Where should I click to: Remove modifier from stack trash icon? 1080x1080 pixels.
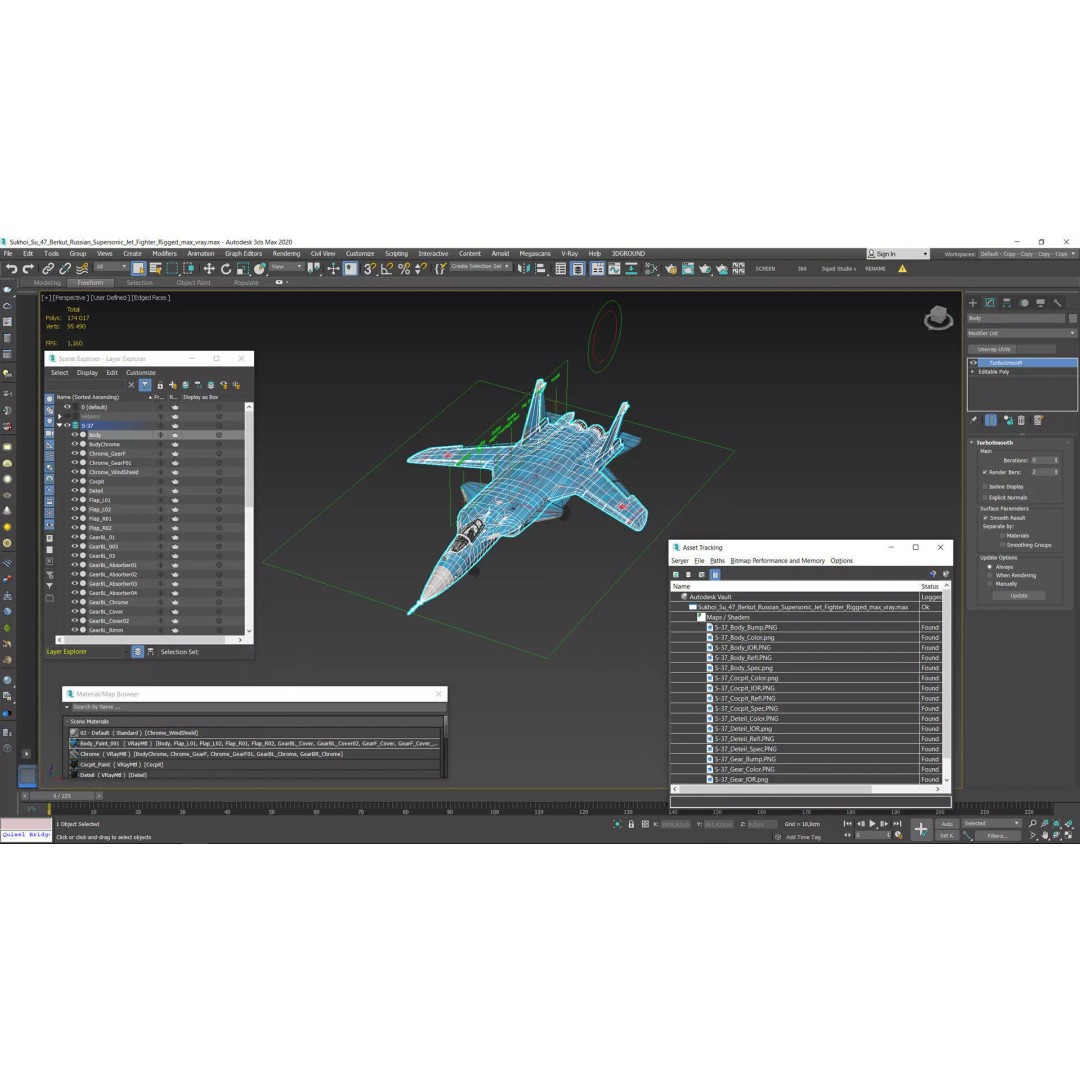pos(1021,420)
